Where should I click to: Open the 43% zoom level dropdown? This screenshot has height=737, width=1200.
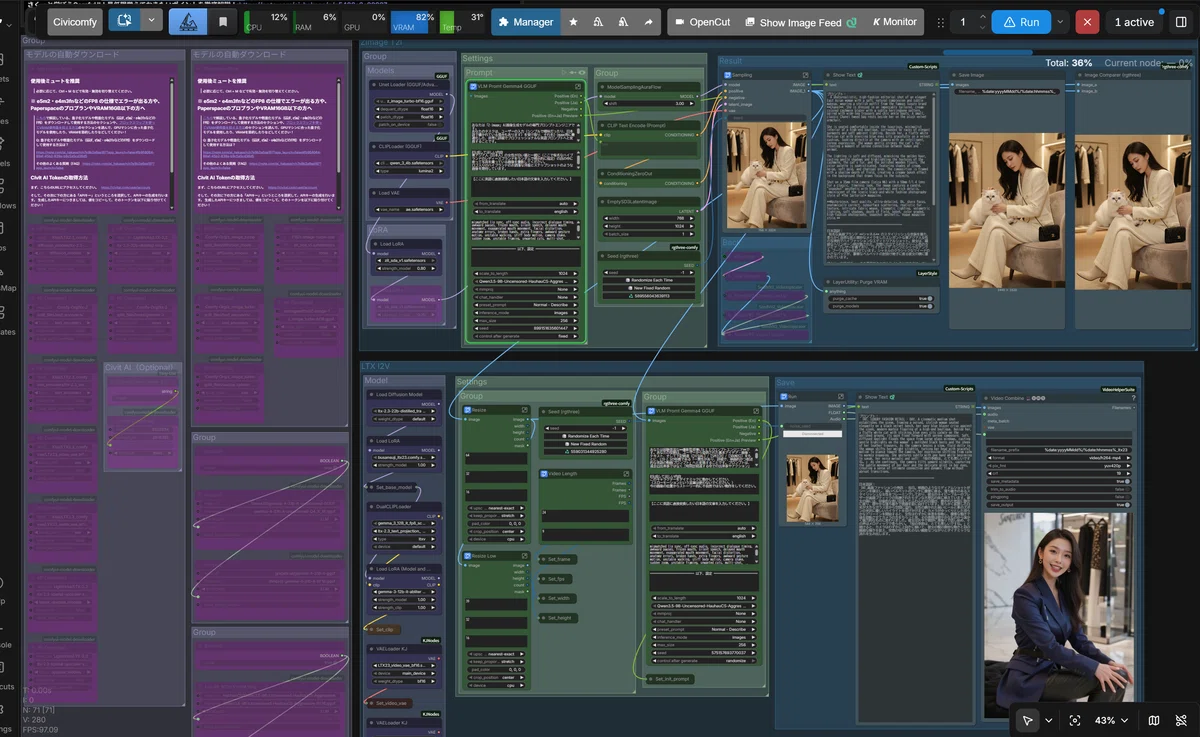[1112, 720]
